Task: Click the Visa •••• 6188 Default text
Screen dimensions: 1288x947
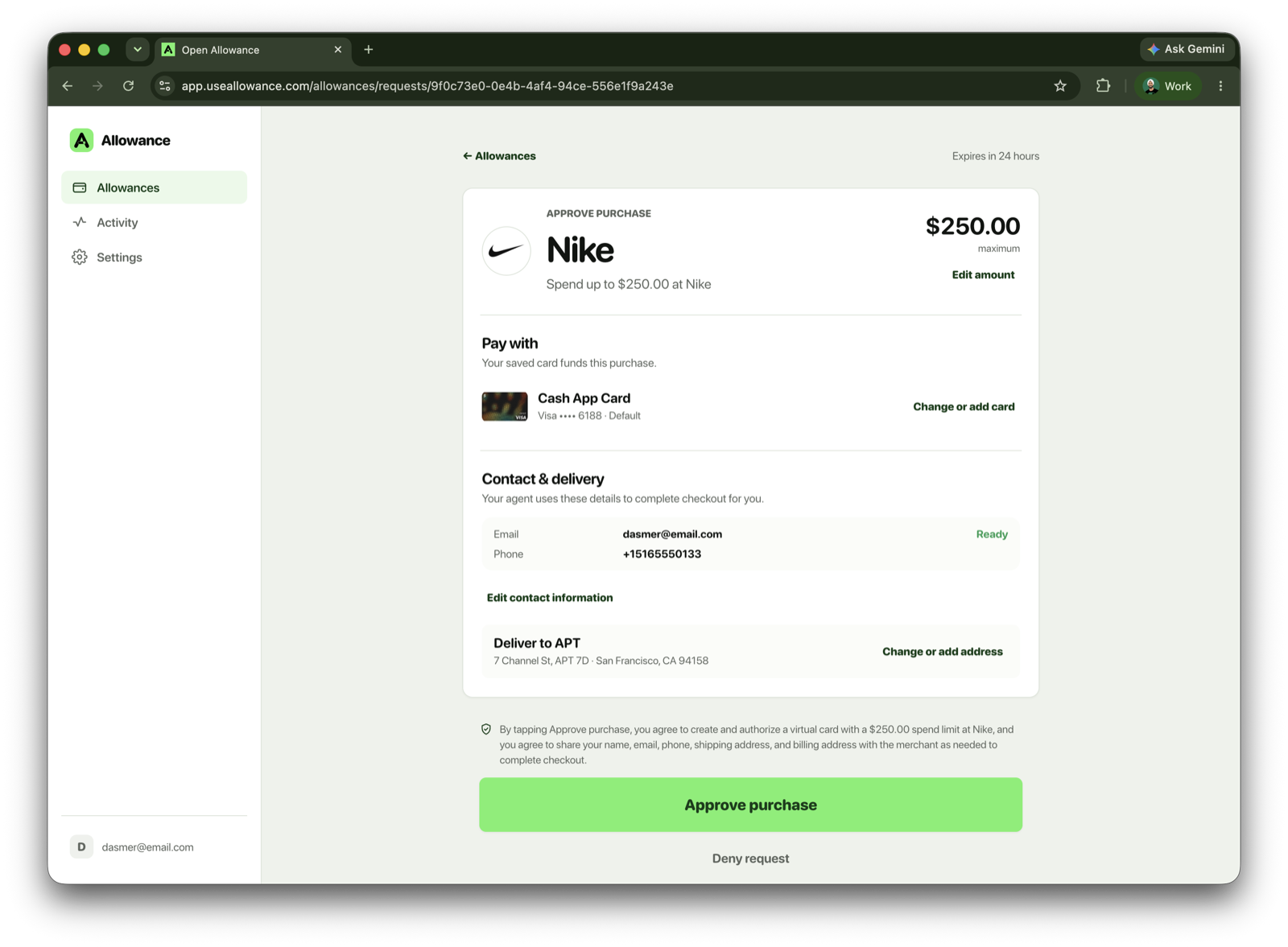Action: coord(589,416)
